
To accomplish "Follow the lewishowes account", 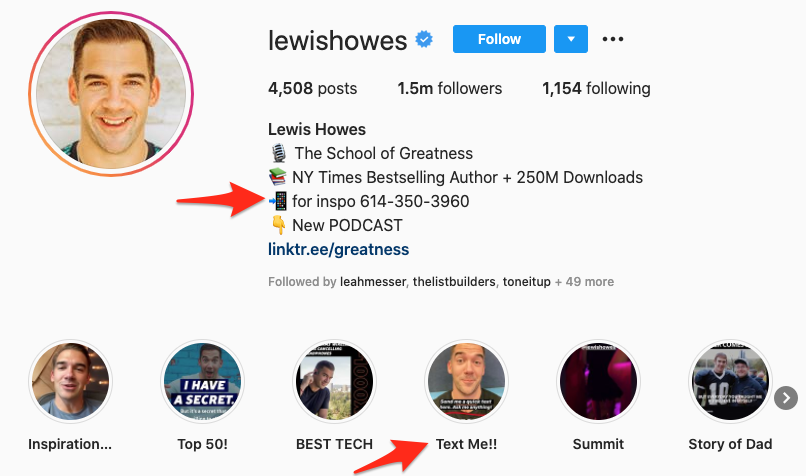I will point(499,39).
